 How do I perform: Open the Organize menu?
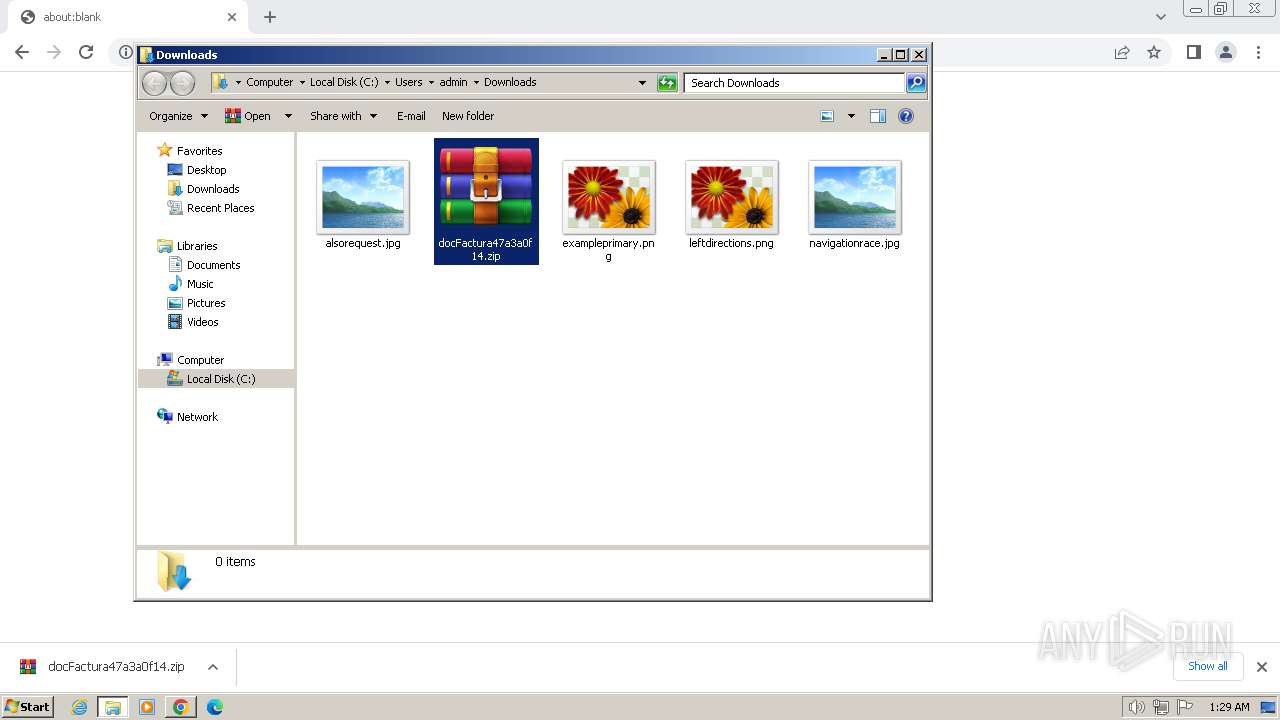[178, 116]
